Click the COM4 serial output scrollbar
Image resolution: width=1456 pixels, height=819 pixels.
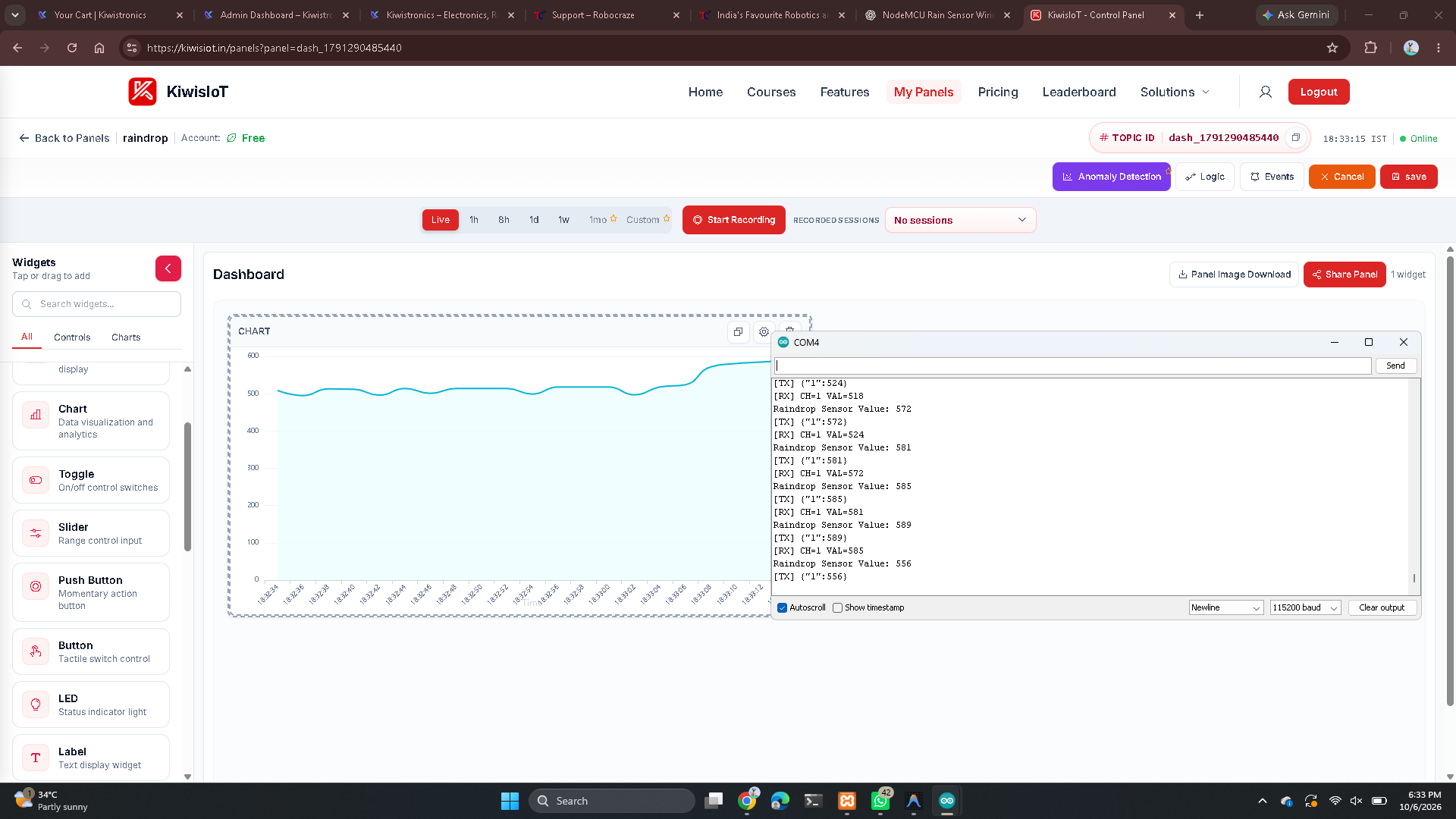click(1414, 579)
